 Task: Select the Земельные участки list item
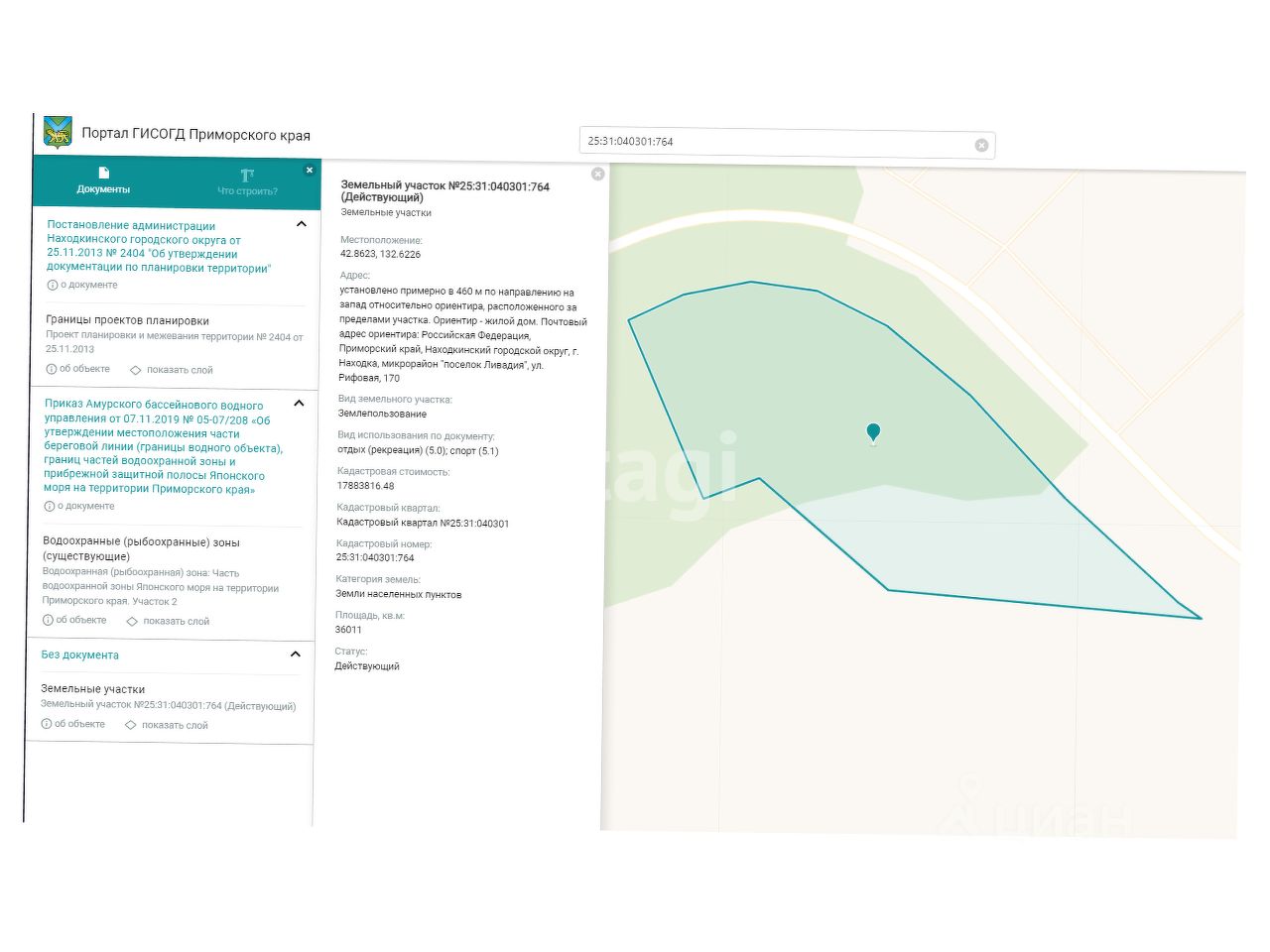92,688
